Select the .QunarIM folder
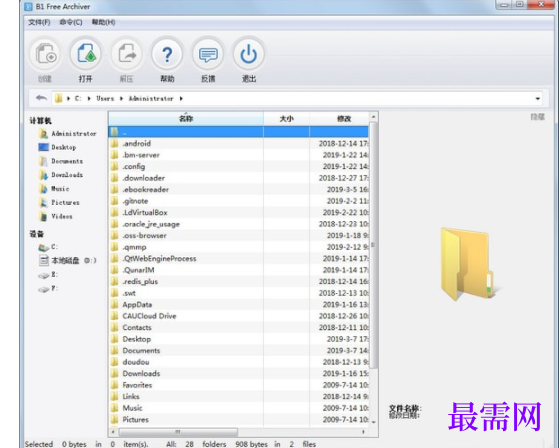Screen dimensions: 560x448 (x=238, y=270)
